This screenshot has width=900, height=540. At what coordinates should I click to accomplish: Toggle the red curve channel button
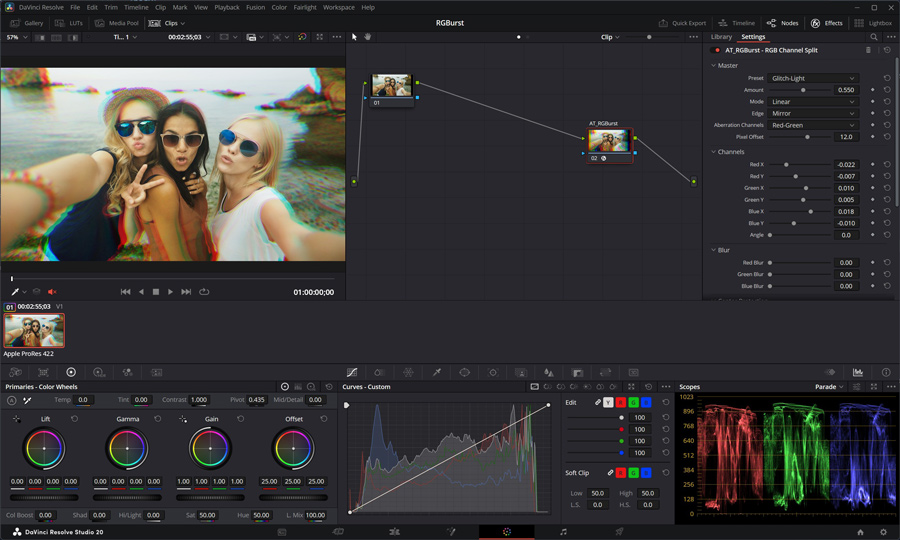[620, 403]
